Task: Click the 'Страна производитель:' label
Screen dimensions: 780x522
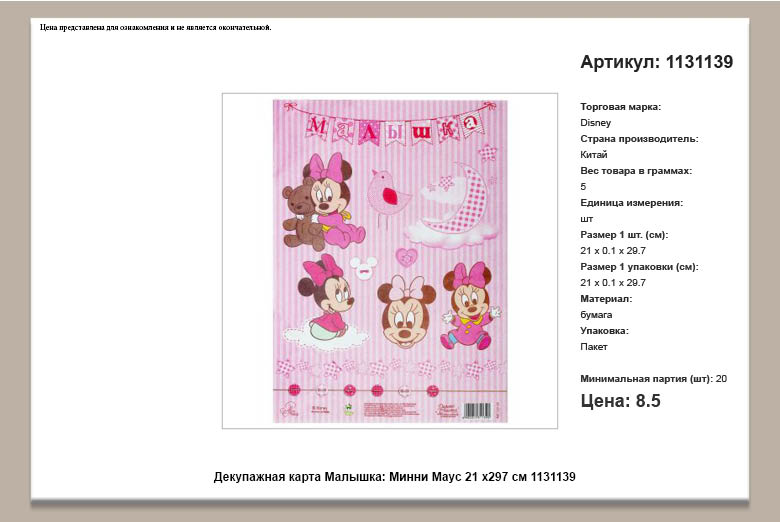Action: pos(639,139)
